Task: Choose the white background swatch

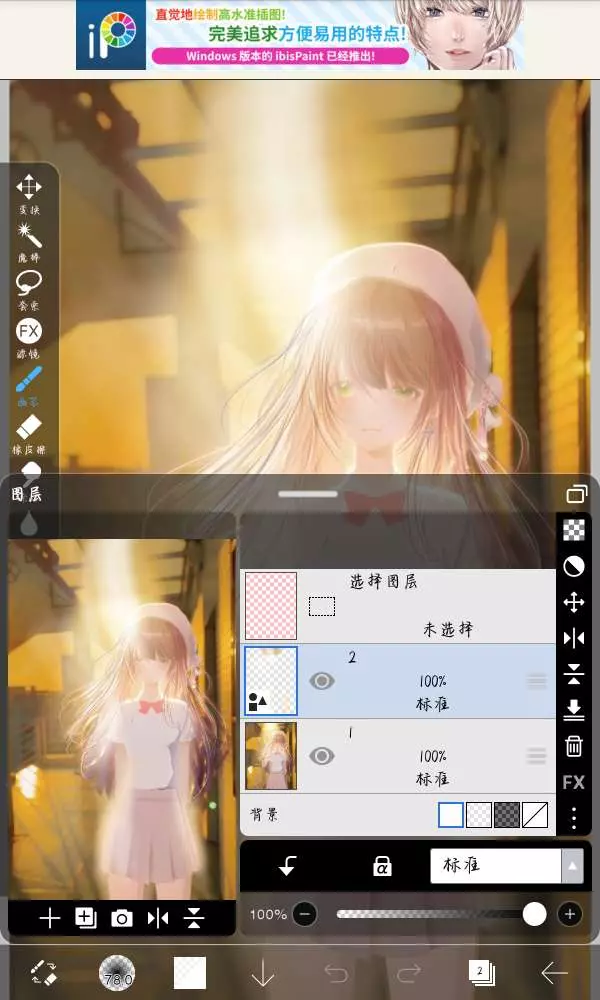Action: click(451, 816)
